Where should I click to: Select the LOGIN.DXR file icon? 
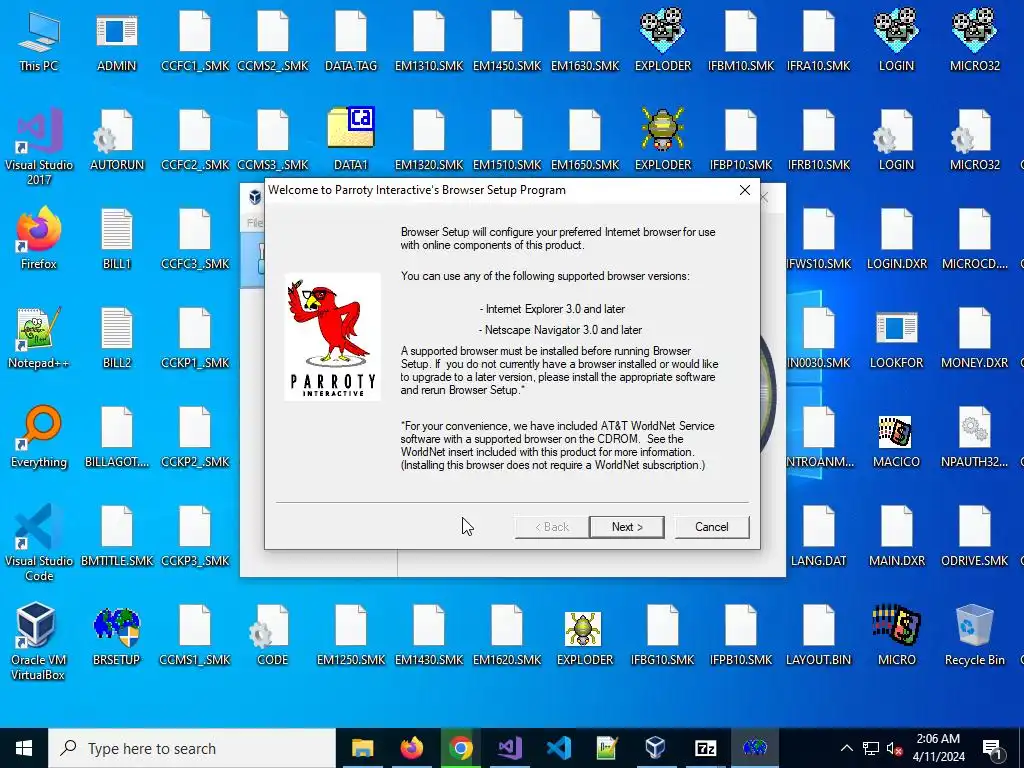[x=896, y=238]
